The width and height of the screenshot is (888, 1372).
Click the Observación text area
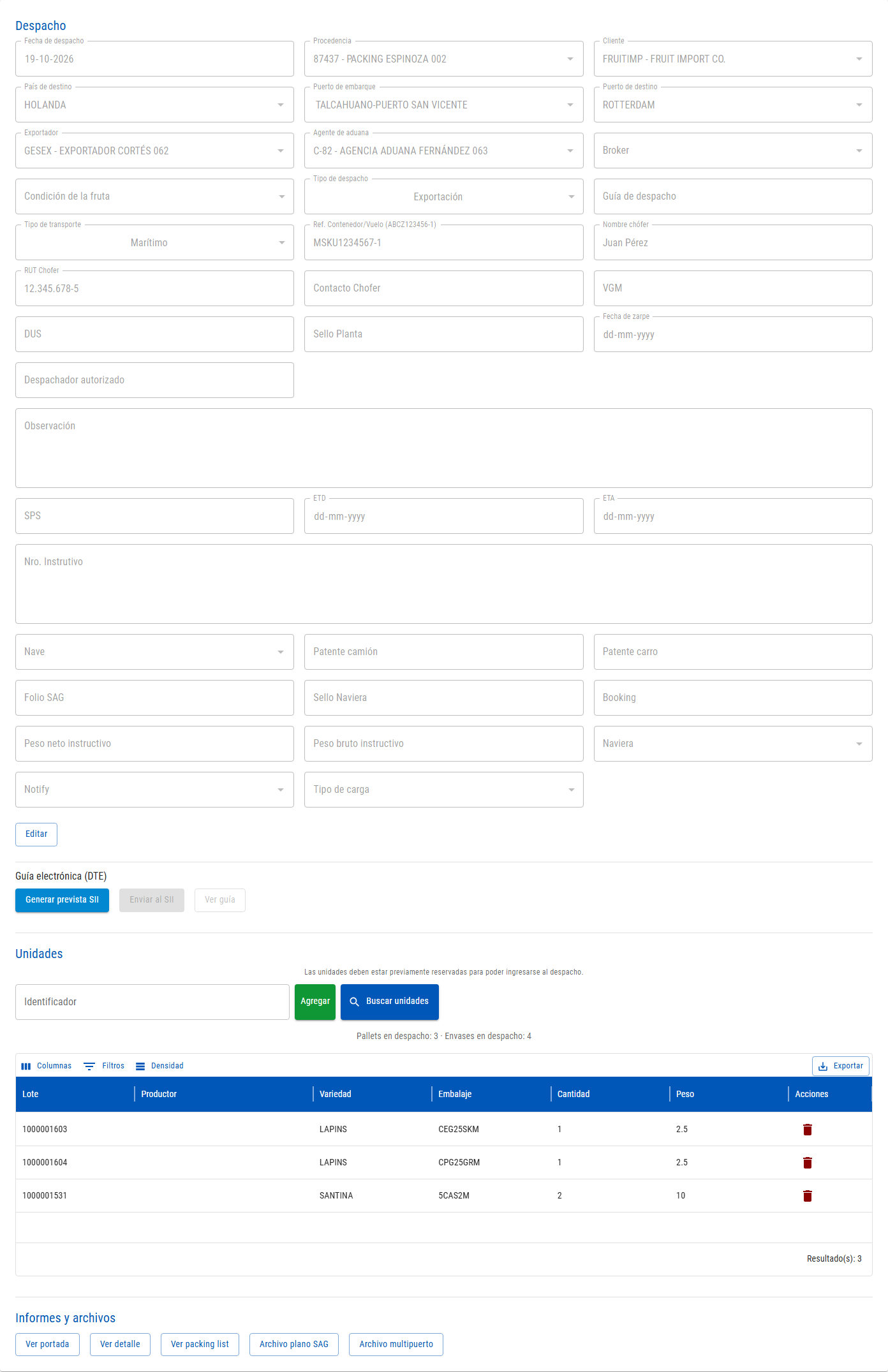tap(443, 448)
